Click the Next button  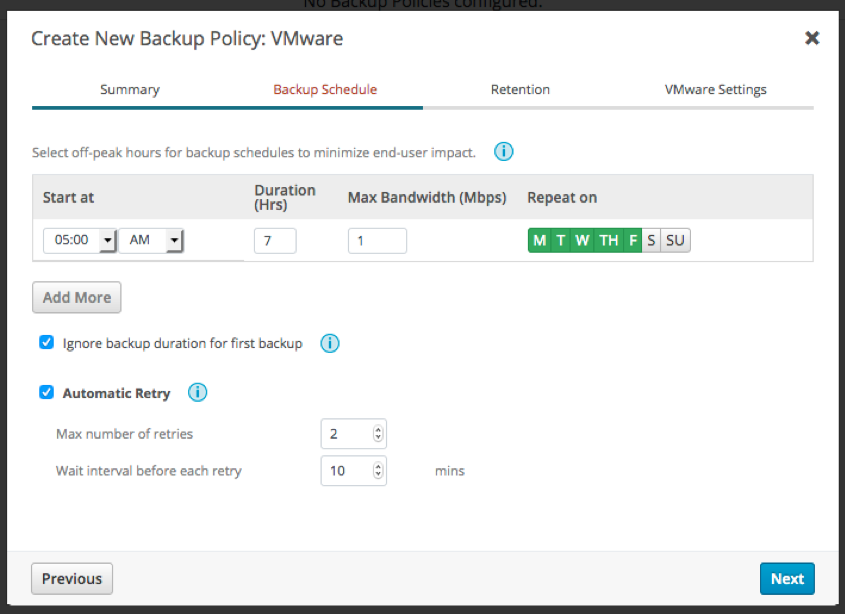[x=787, y=578]
